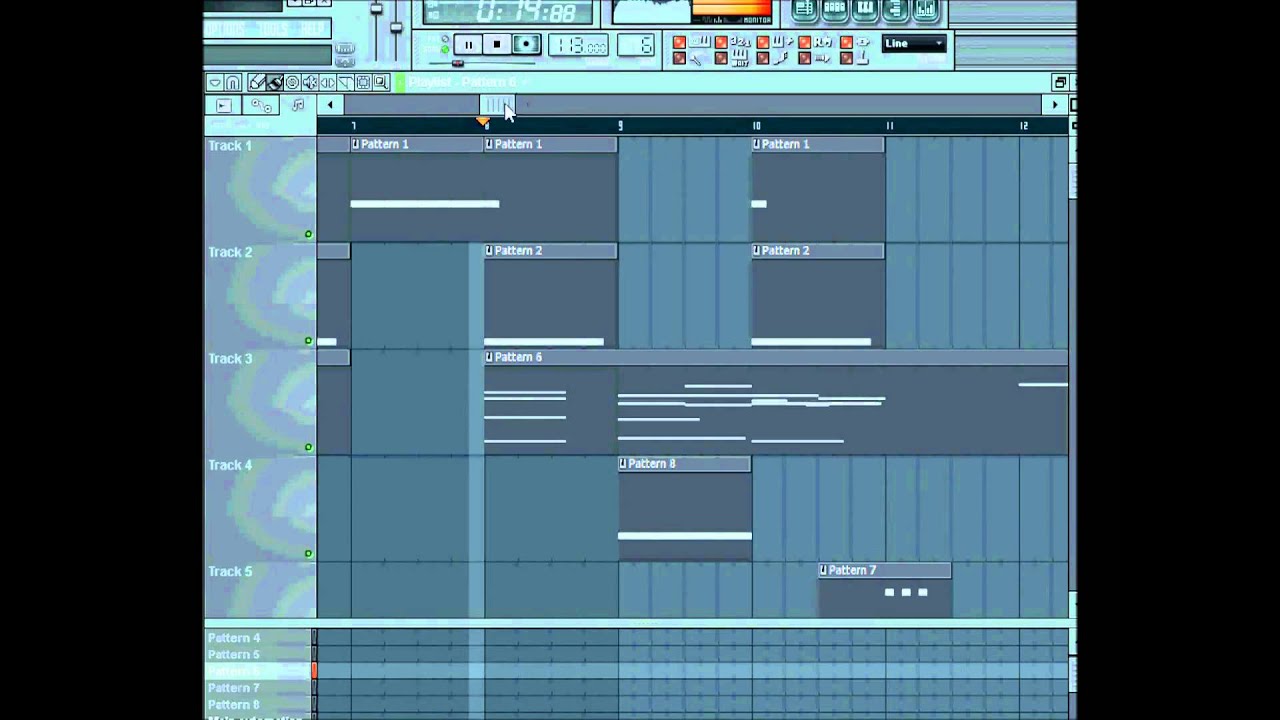The image size is (1280, 720).
Task: Open the browser window button
Action: pos(896,8)
